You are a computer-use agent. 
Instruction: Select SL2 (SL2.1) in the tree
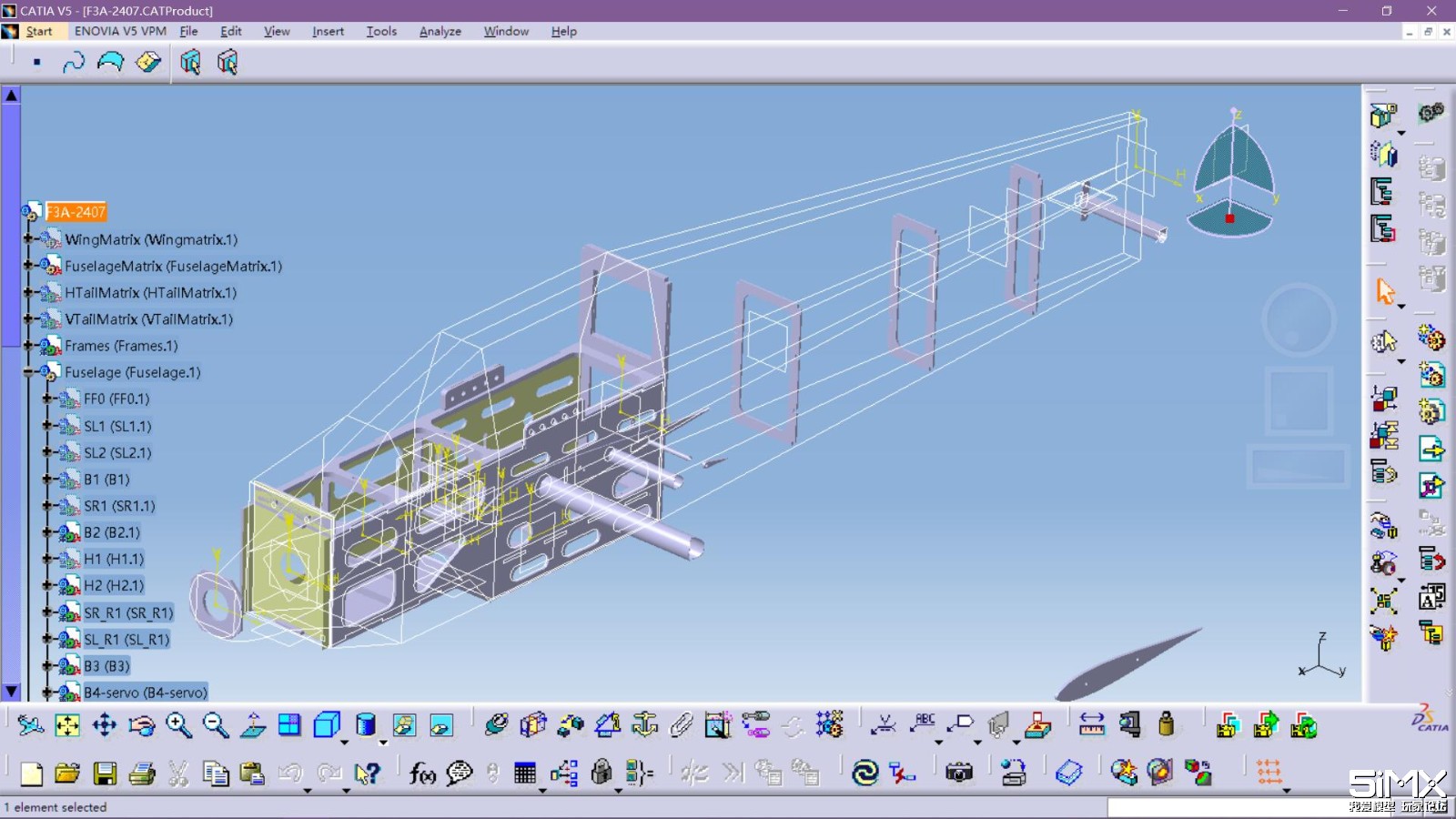(x=117, y=452)
